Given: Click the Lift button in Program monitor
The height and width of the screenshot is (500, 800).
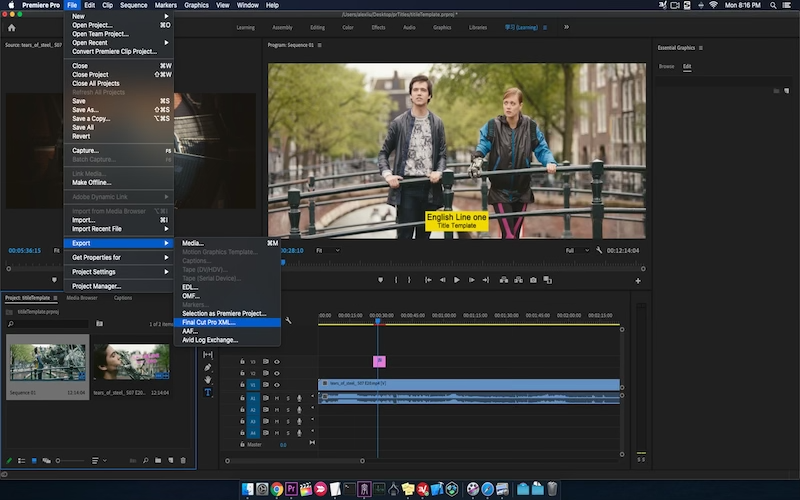Looking at the screenshot, I should click(x=504, y=280).
